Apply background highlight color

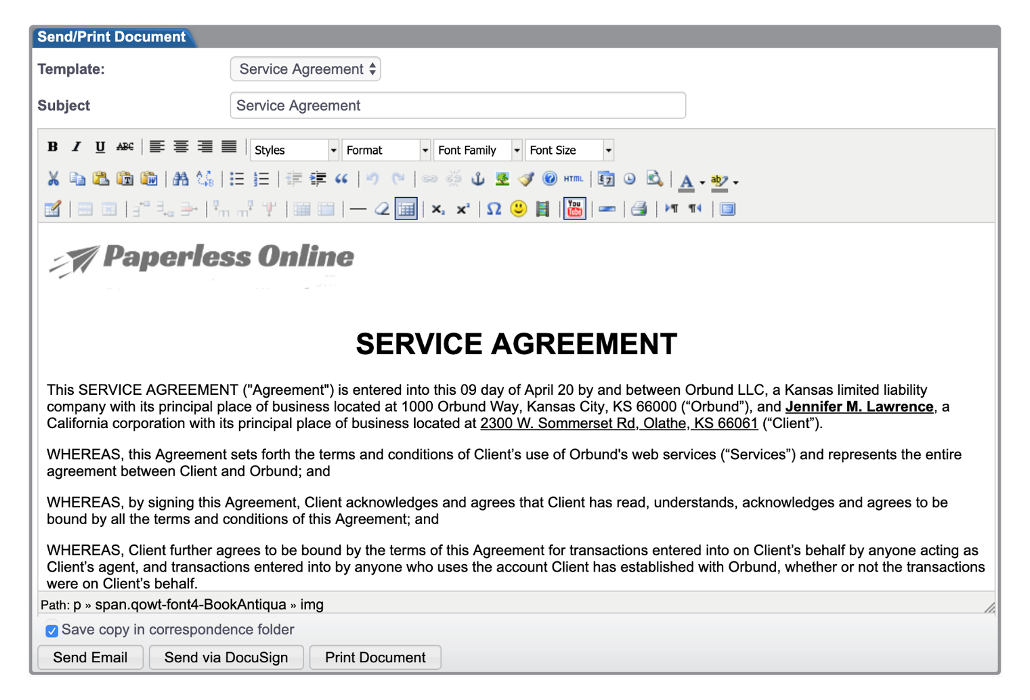(719, 181)
